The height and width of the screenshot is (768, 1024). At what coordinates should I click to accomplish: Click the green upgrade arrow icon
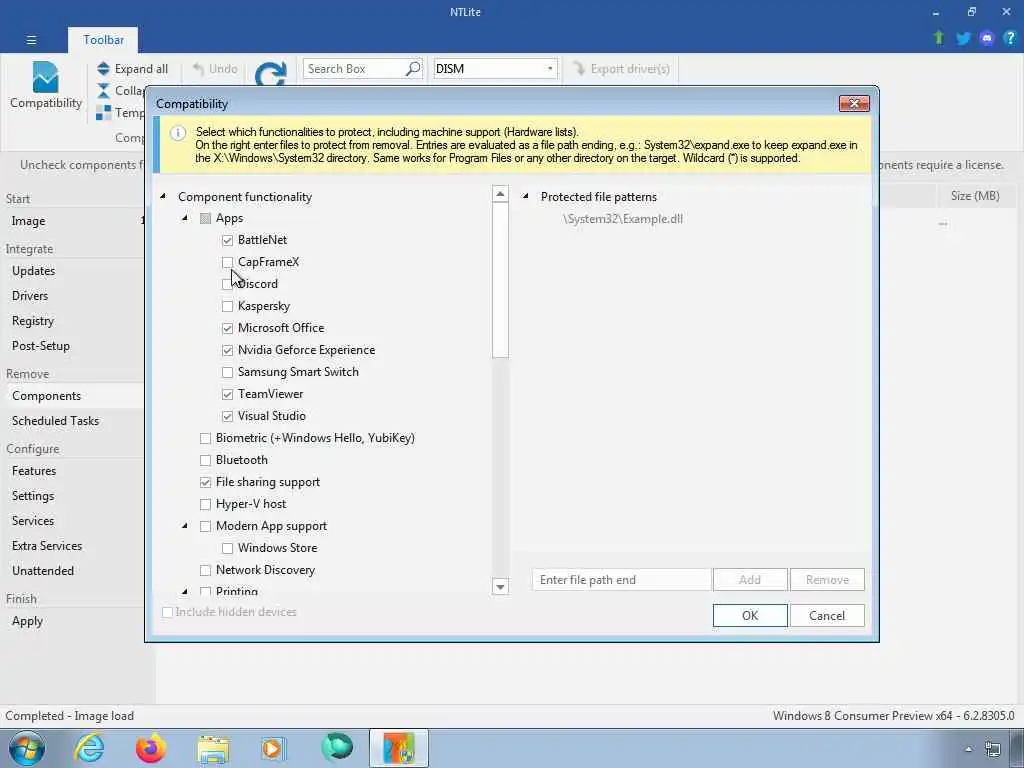938,38
